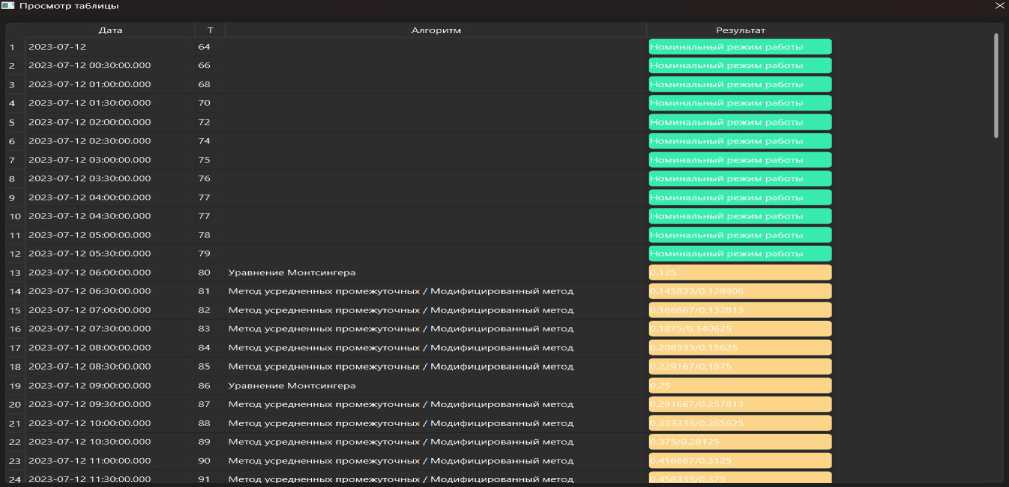Click the T column header
1009x487 pixels.
point(210,30)
